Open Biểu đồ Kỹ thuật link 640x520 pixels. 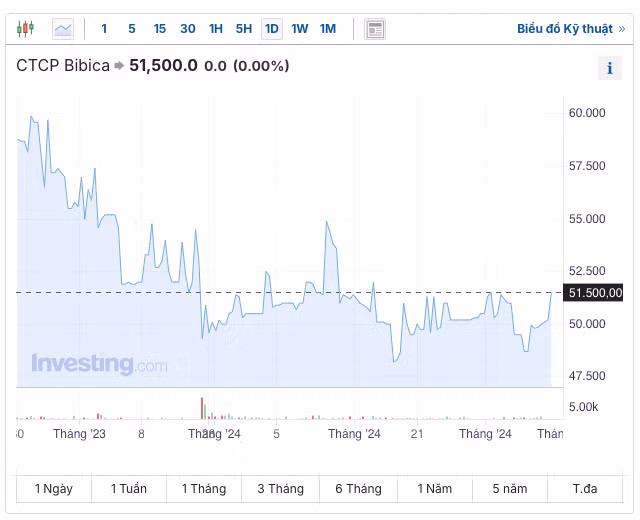[570, 29]
